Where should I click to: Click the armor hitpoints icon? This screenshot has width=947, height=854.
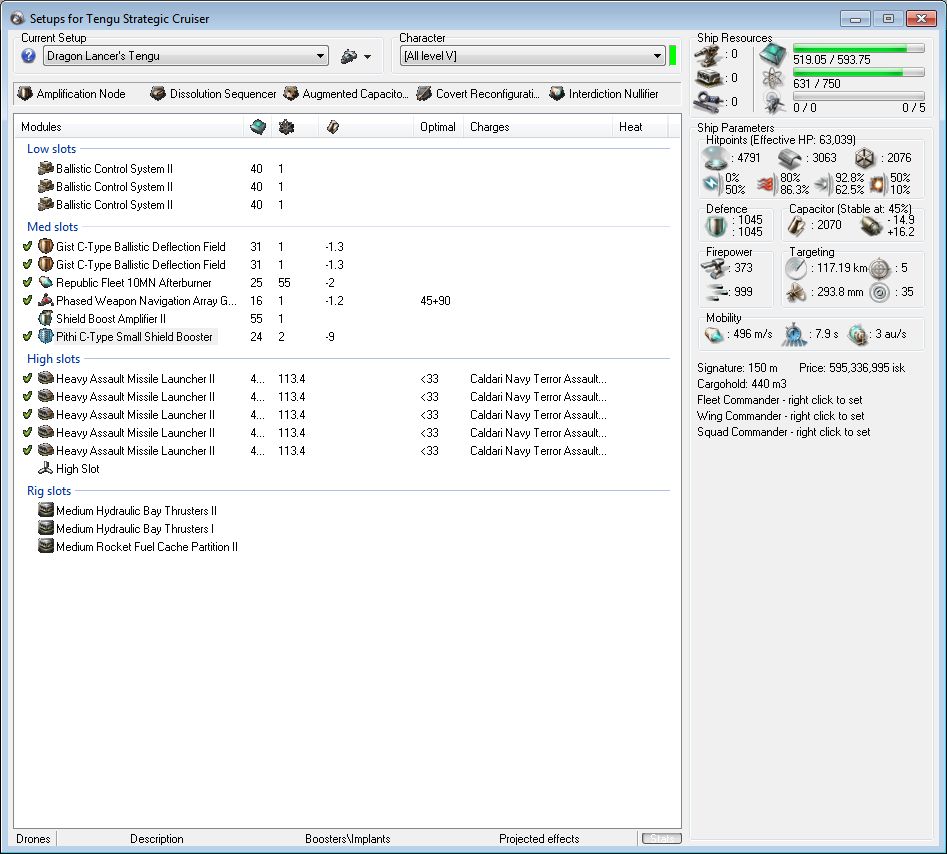pyautogui.click(x=790, y=158)
